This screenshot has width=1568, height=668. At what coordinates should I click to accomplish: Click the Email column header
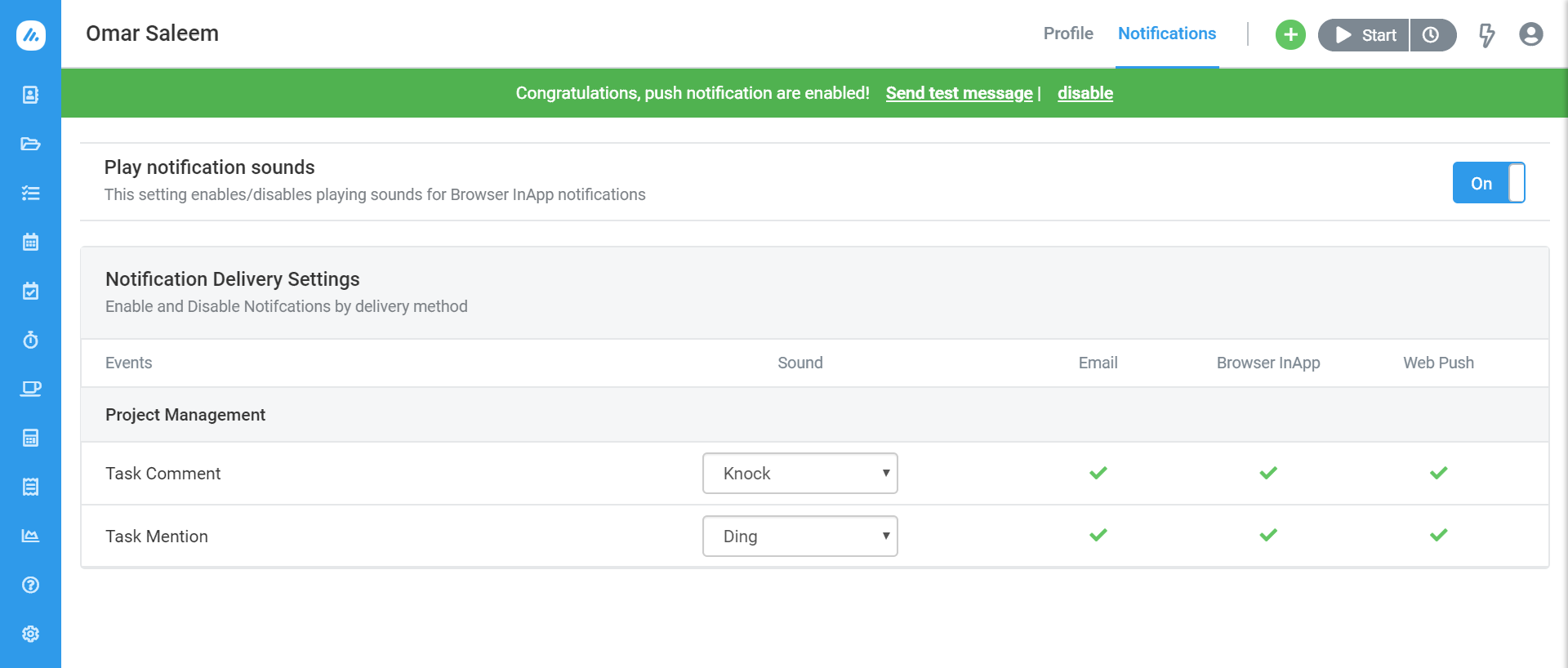(x=1098, y=363)
